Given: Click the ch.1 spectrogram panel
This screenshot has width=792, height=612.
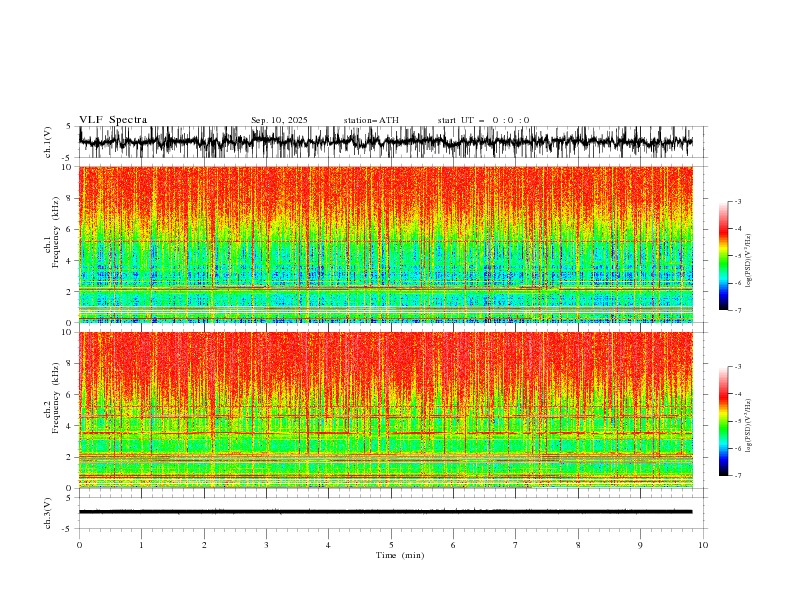Looking at the screenshot, I should tap(386, 244).
